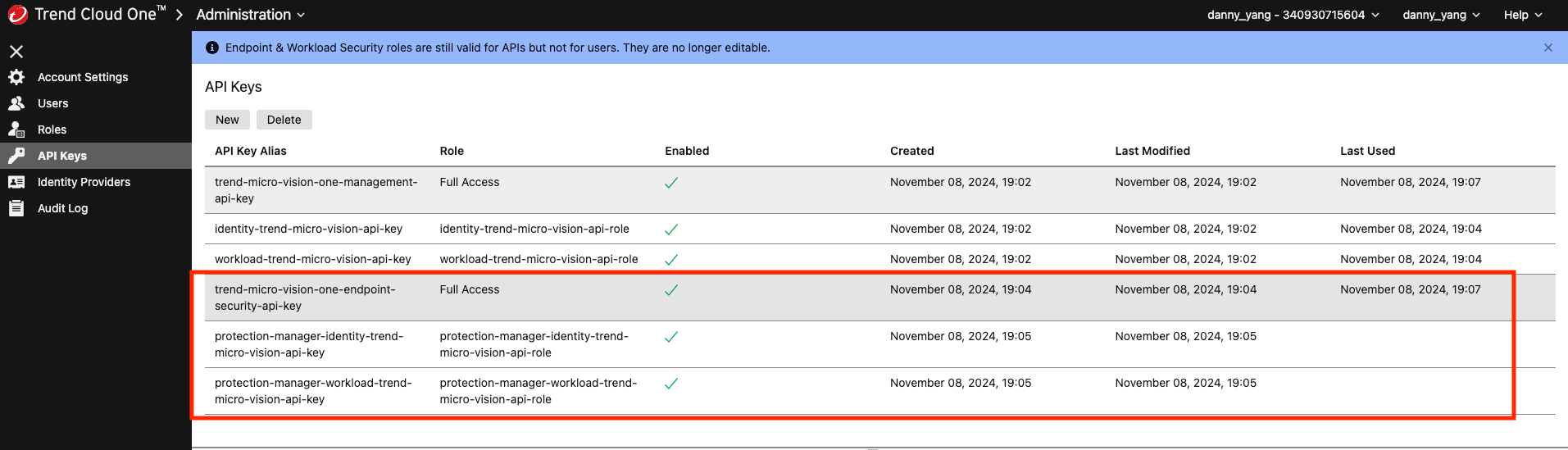
Task: Open the account 340930715604 dropdown
Action: [x=1293, y=15]
